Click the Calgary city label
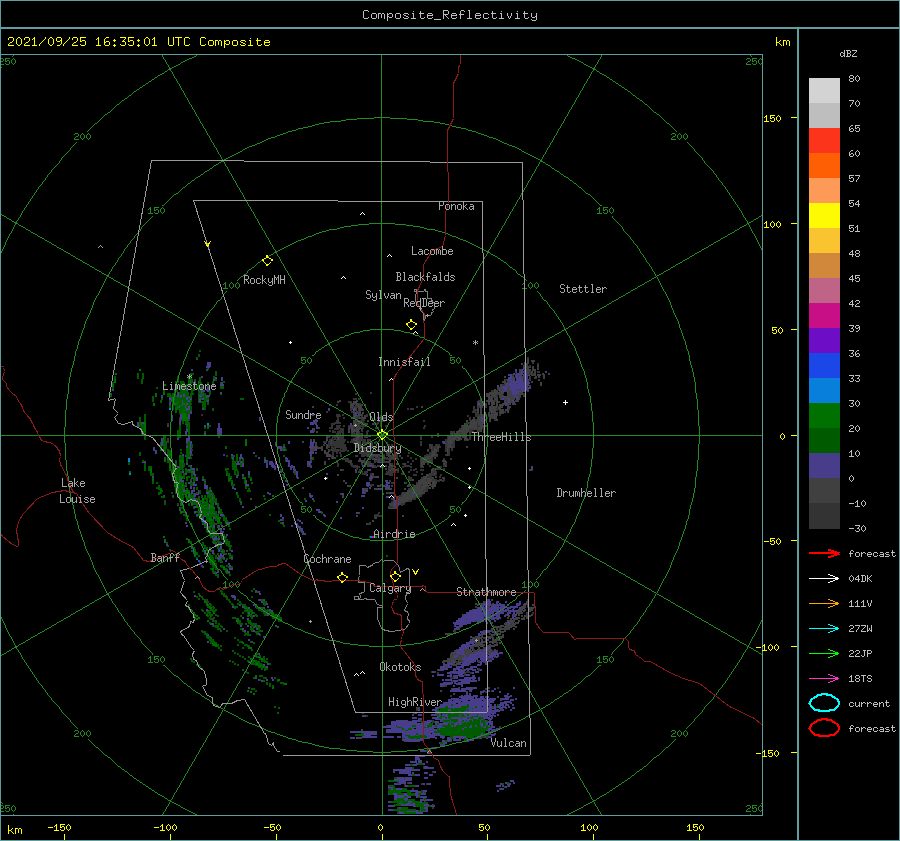 pyautogui.click(x=390, y=588)
